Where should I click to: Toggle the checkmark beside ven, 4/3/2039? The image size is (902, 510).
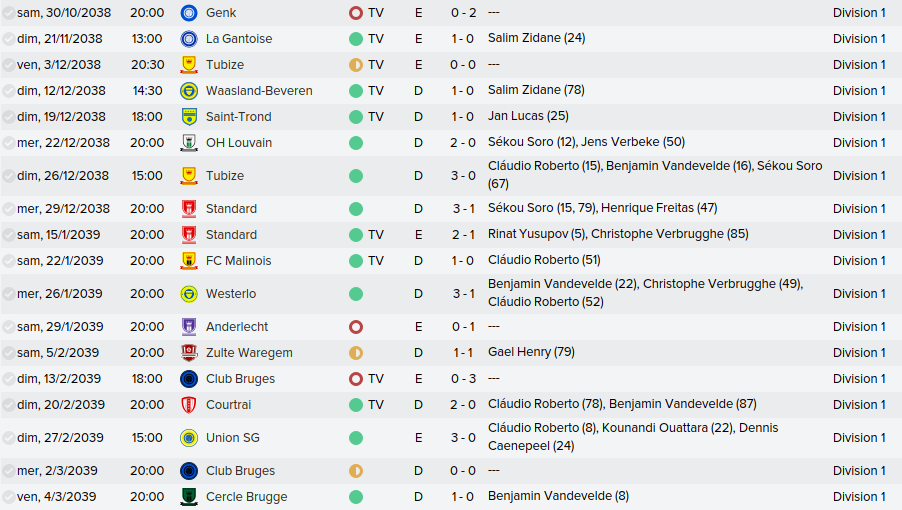point(9,497)
